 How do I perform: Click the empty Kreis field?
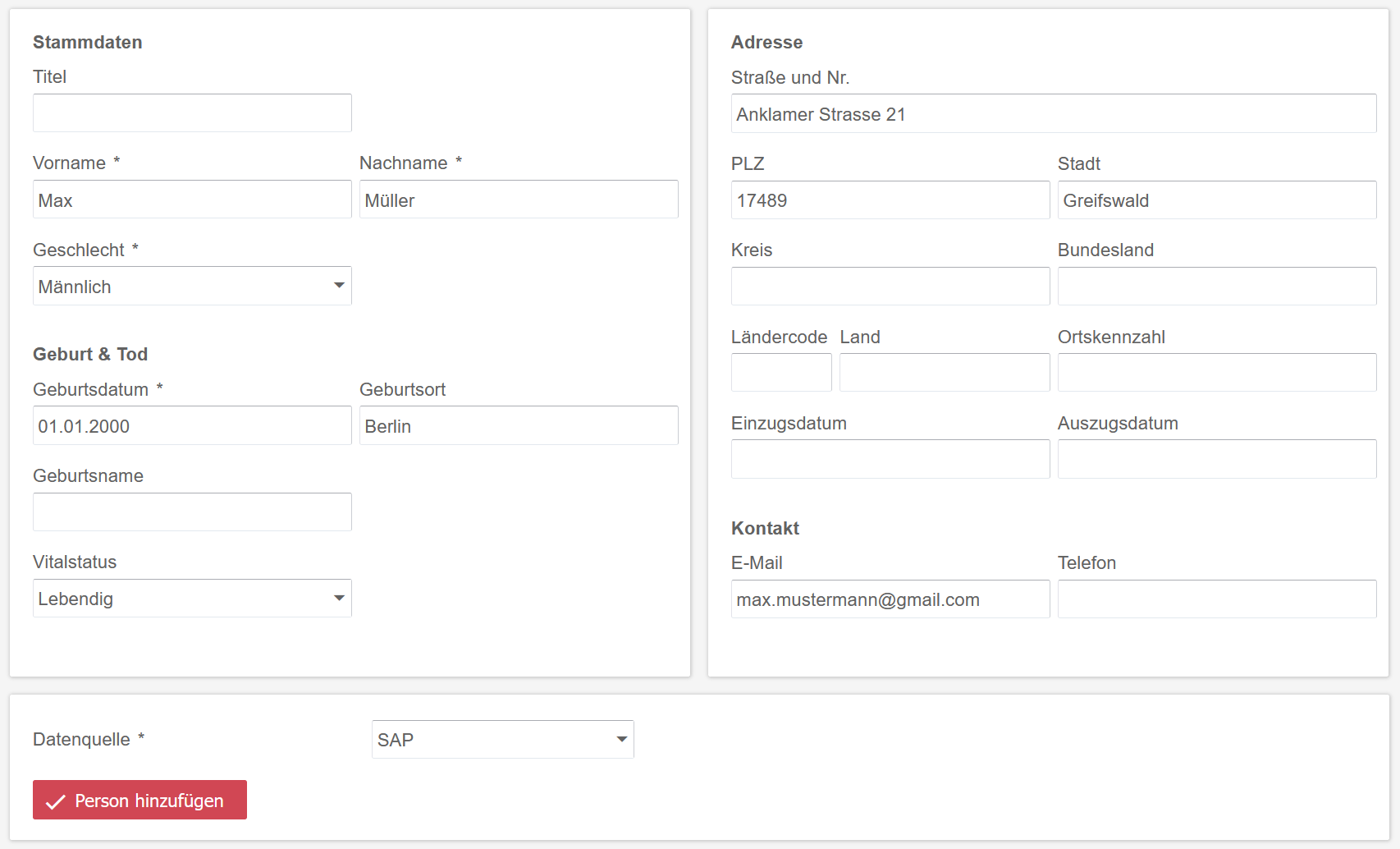pyautogui.click(x=890, y=286)
